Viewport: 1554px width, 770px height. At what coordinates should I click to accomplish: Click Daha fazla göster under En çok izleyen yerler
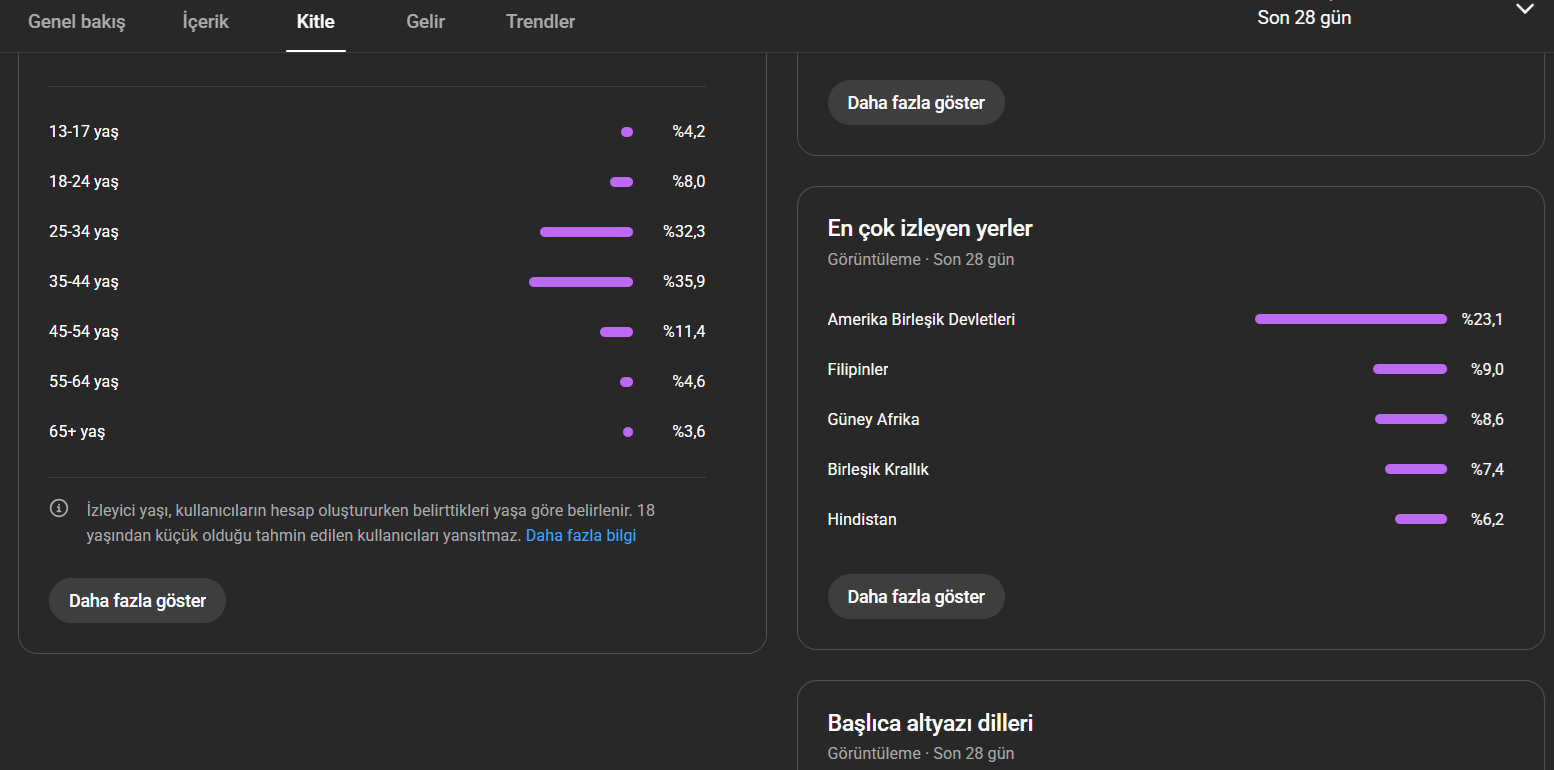(916, 597)
